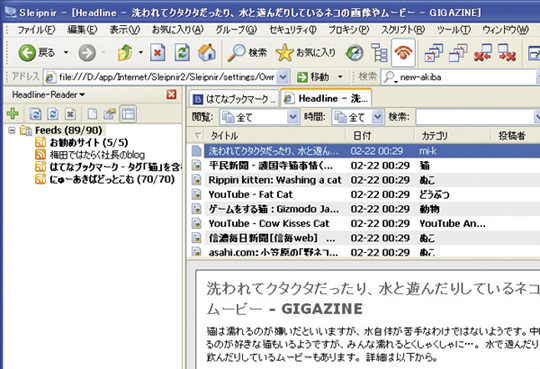This screenshot has width=540, height=369.
Task: Select the ゲームをする猫 : Gizmodo row
Action: click(365, 209)
